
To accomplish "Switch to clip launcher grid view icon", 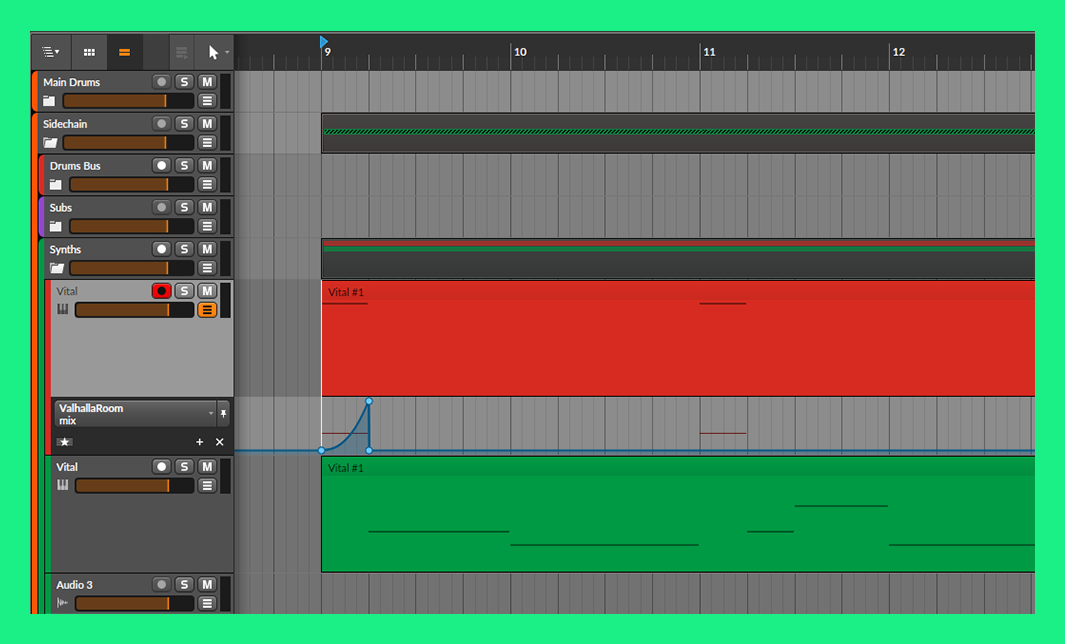I will pos(89,52).
